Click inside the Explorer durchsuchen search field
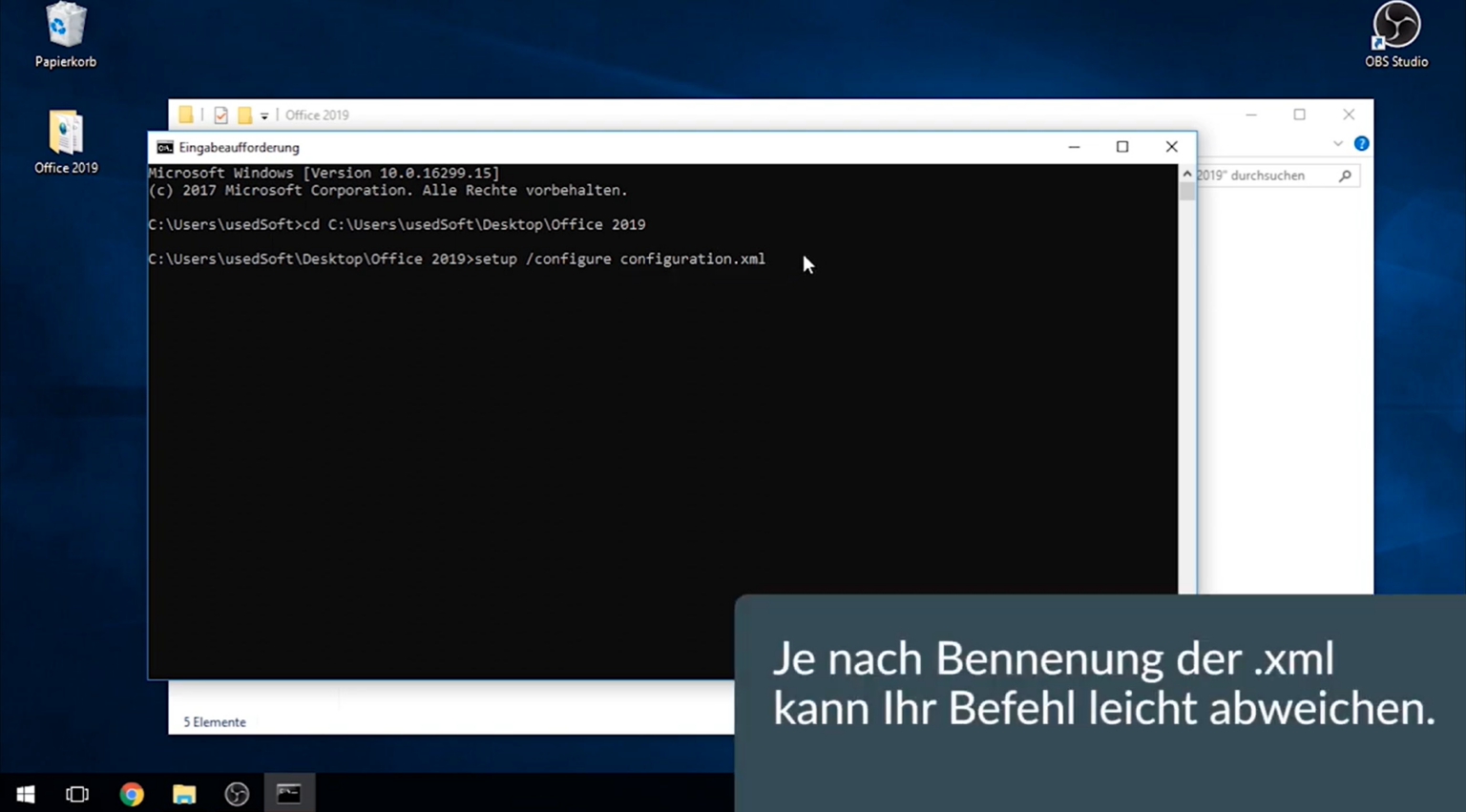 click(x=1260, y=175)
